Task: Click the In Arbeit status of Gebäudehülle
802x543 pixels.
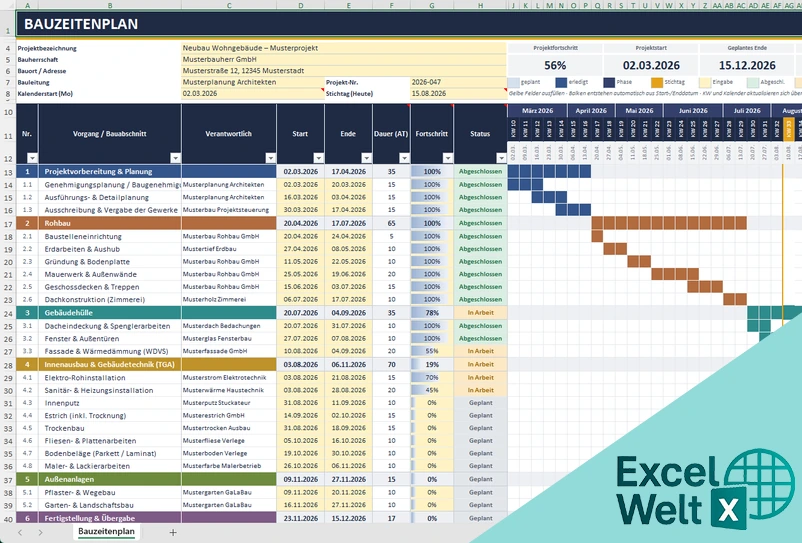Action: pyautogui.click(x=480, y=313)
